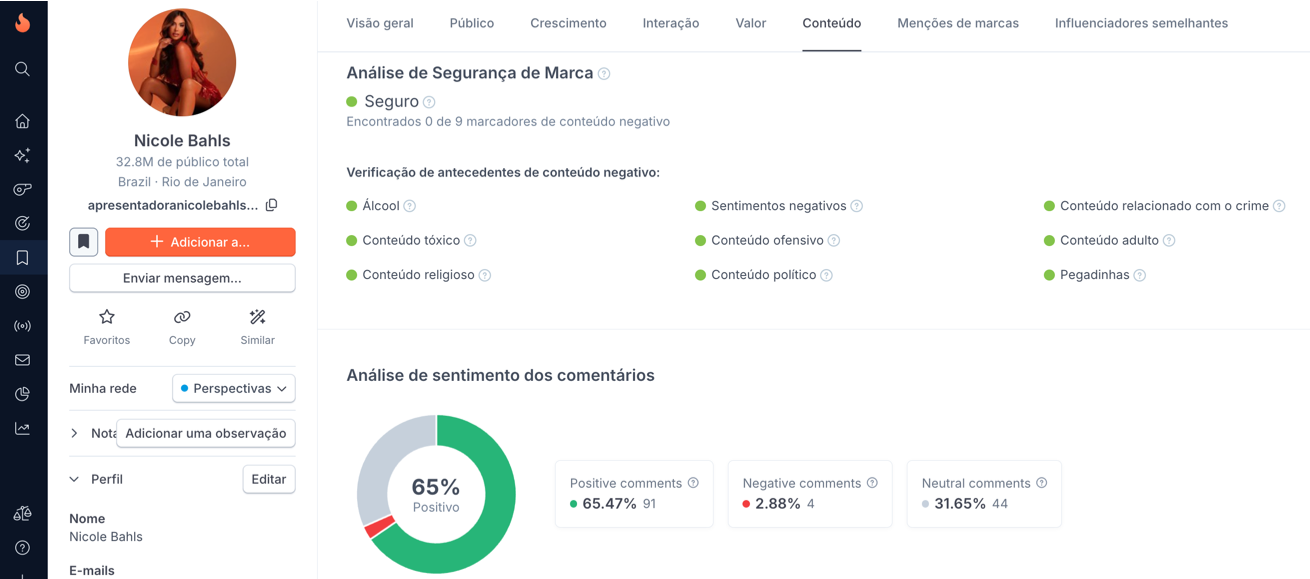Viewport: 1310px width, 579px height.
Task: Toggle the bookmark save button
Action: (84, 242)
